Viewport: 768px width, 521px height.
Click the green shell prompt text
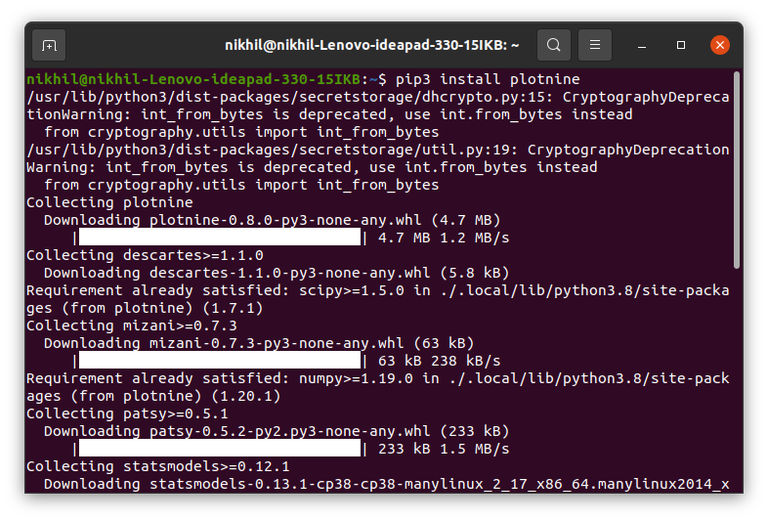coord(193,79)
